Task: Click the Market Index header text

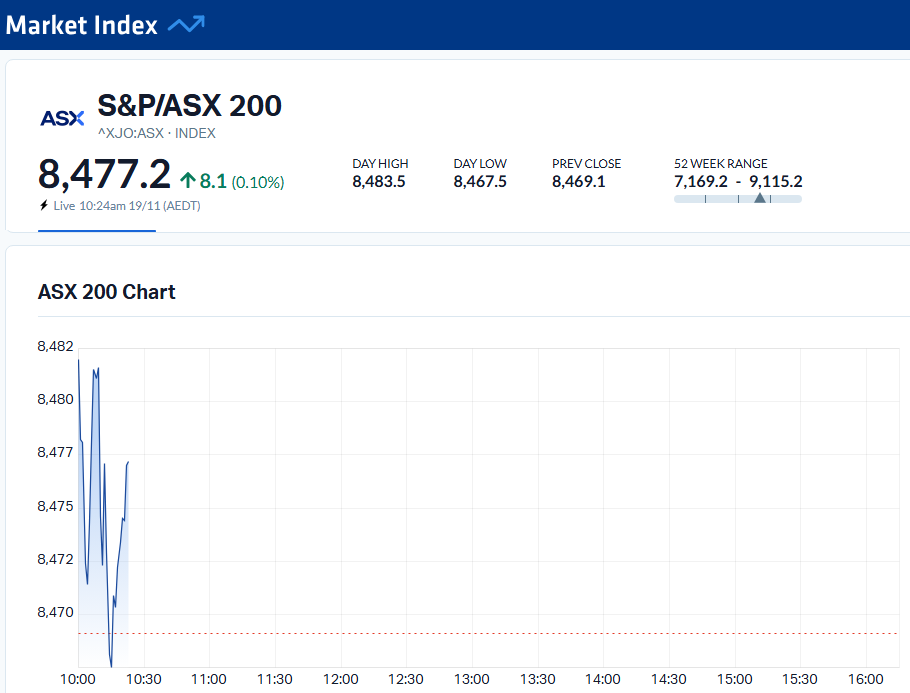Action: (x=80, y=25)
